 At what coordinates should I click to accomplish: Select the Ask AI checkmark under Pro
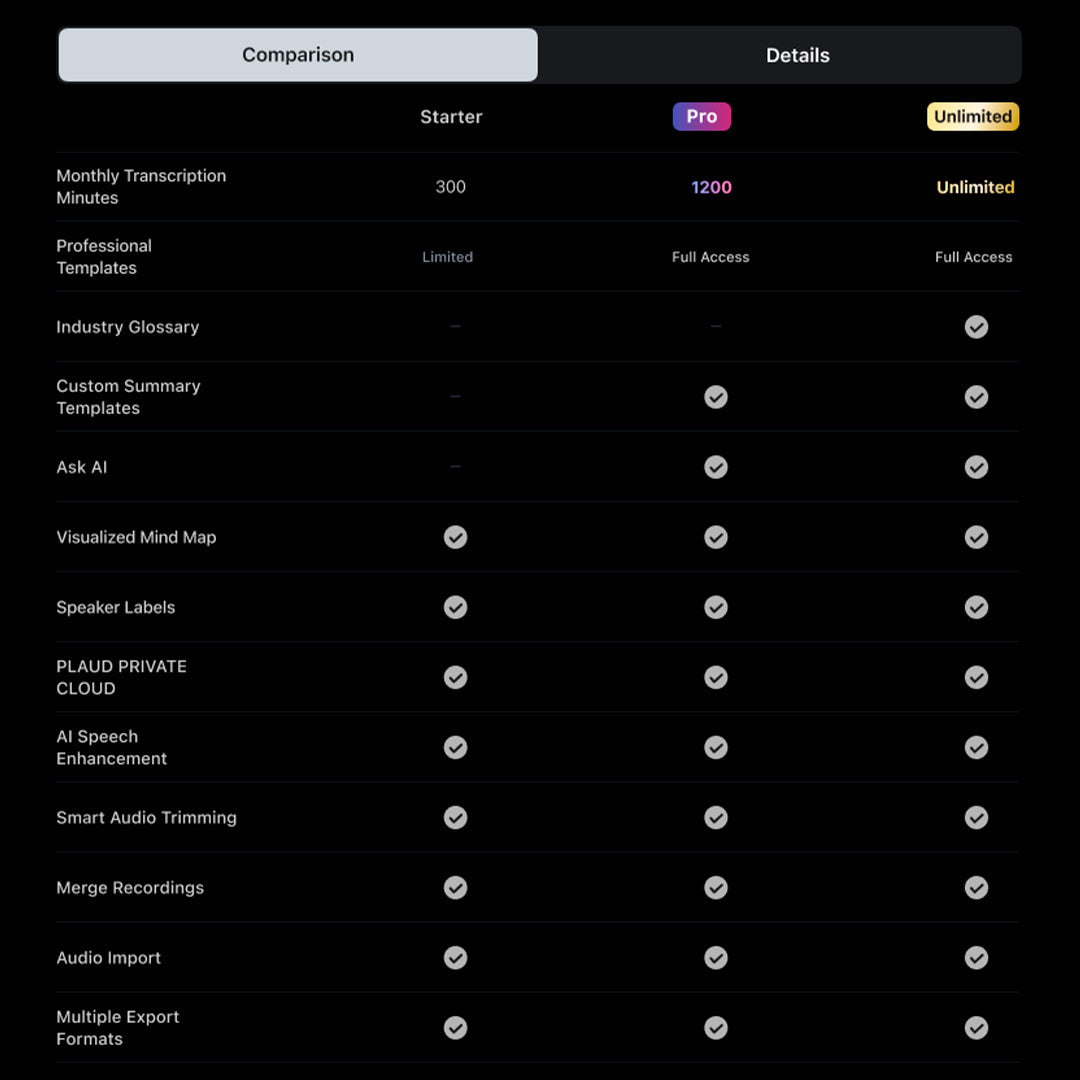pyautogui.click(x=716, y=467)
